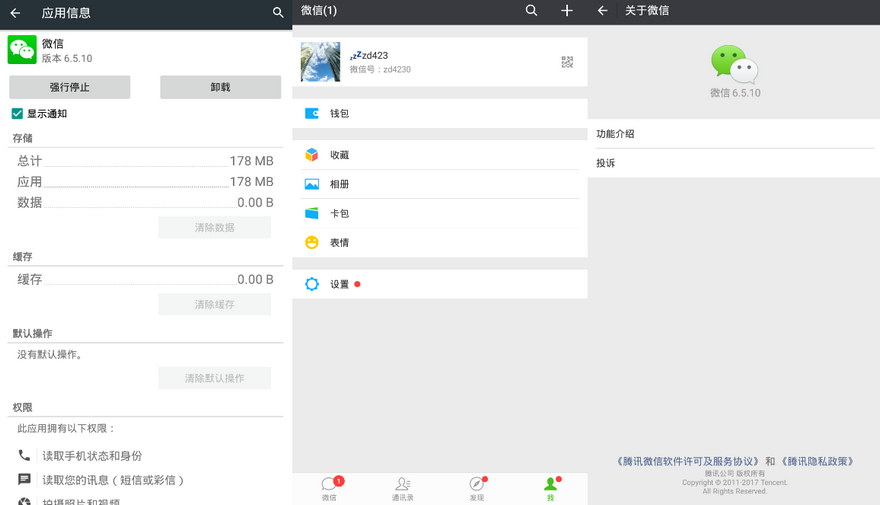Switch to the 发现 discover tab

coord(476,489)
